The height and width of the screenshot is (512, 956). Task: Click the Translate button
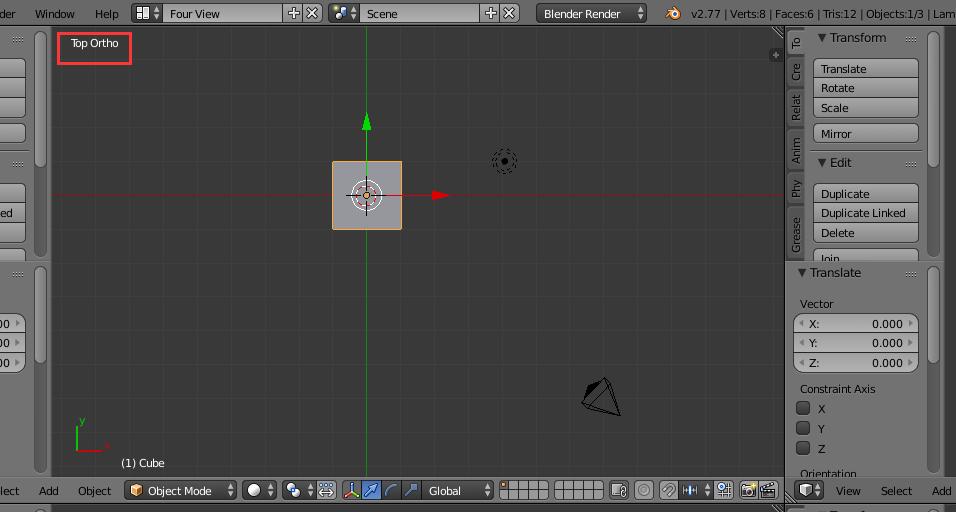866,68
